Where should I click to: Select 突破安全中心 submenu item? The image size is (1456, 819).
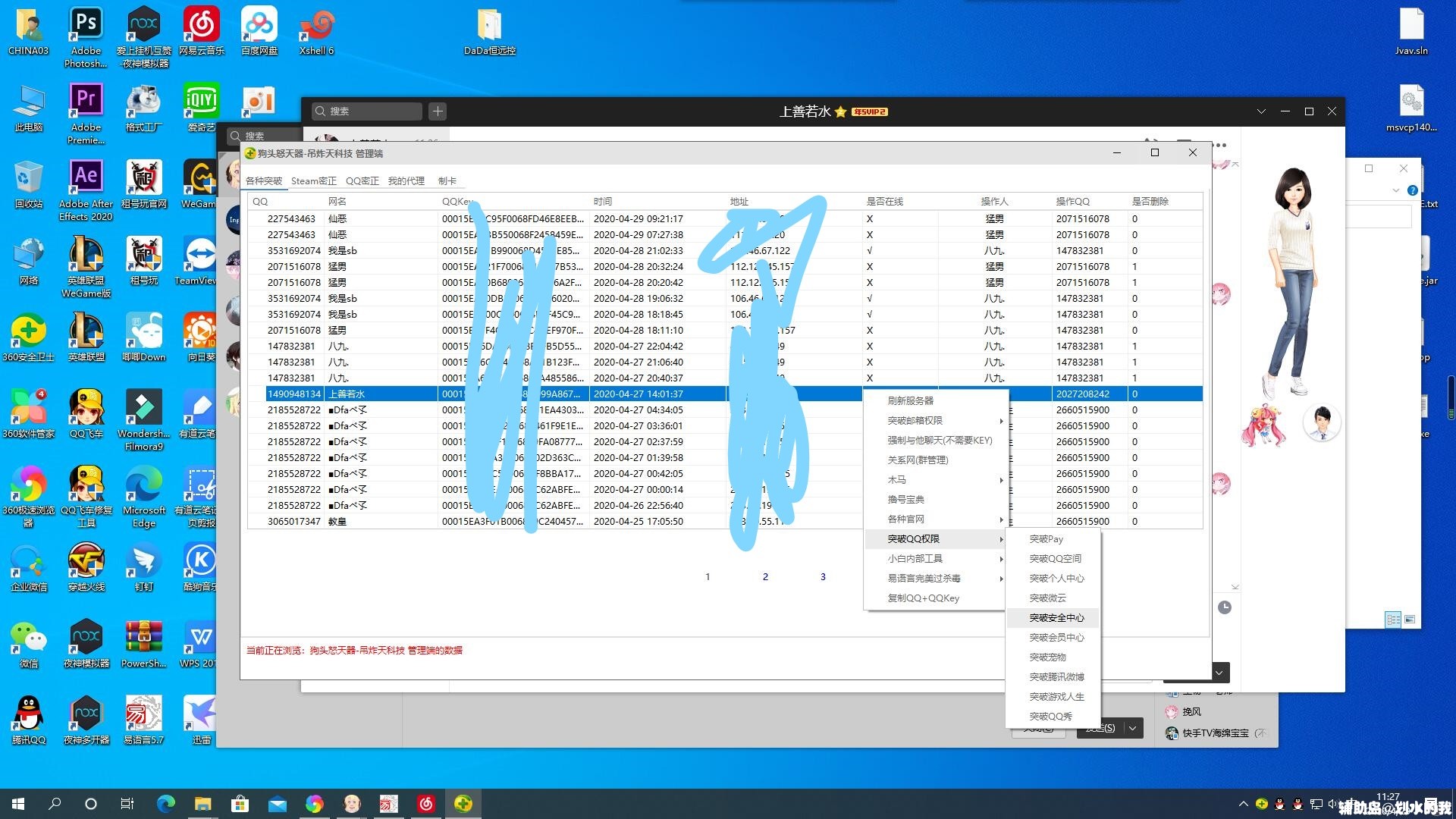point(1053,617)
